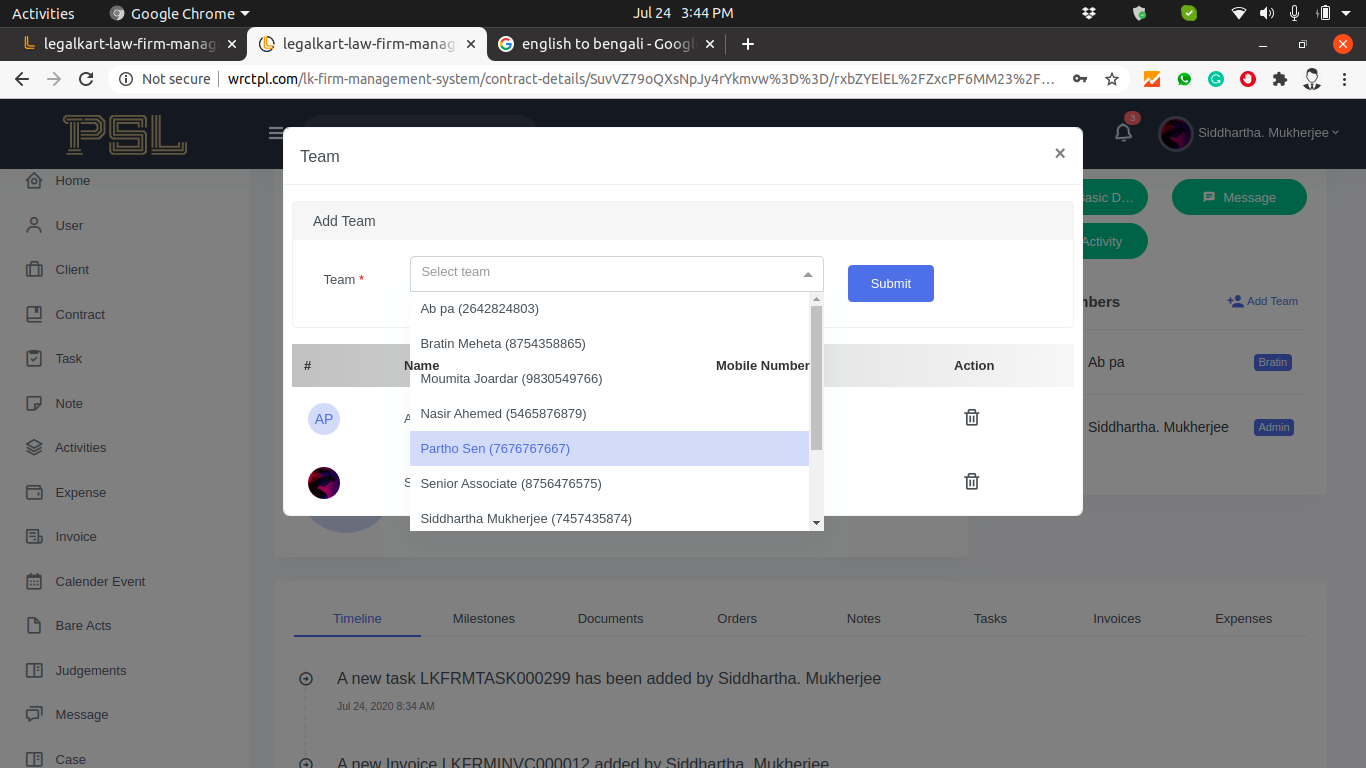Open the notifications bell

pos(1123,133)
